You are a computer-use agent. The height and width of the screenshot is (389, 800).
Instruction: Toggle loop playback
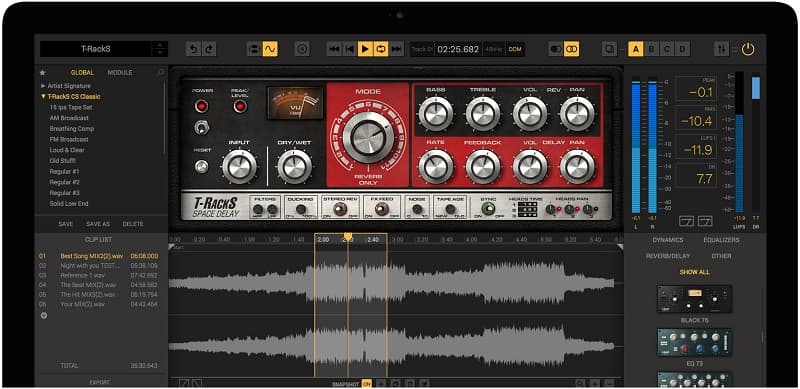pos(381,49)
